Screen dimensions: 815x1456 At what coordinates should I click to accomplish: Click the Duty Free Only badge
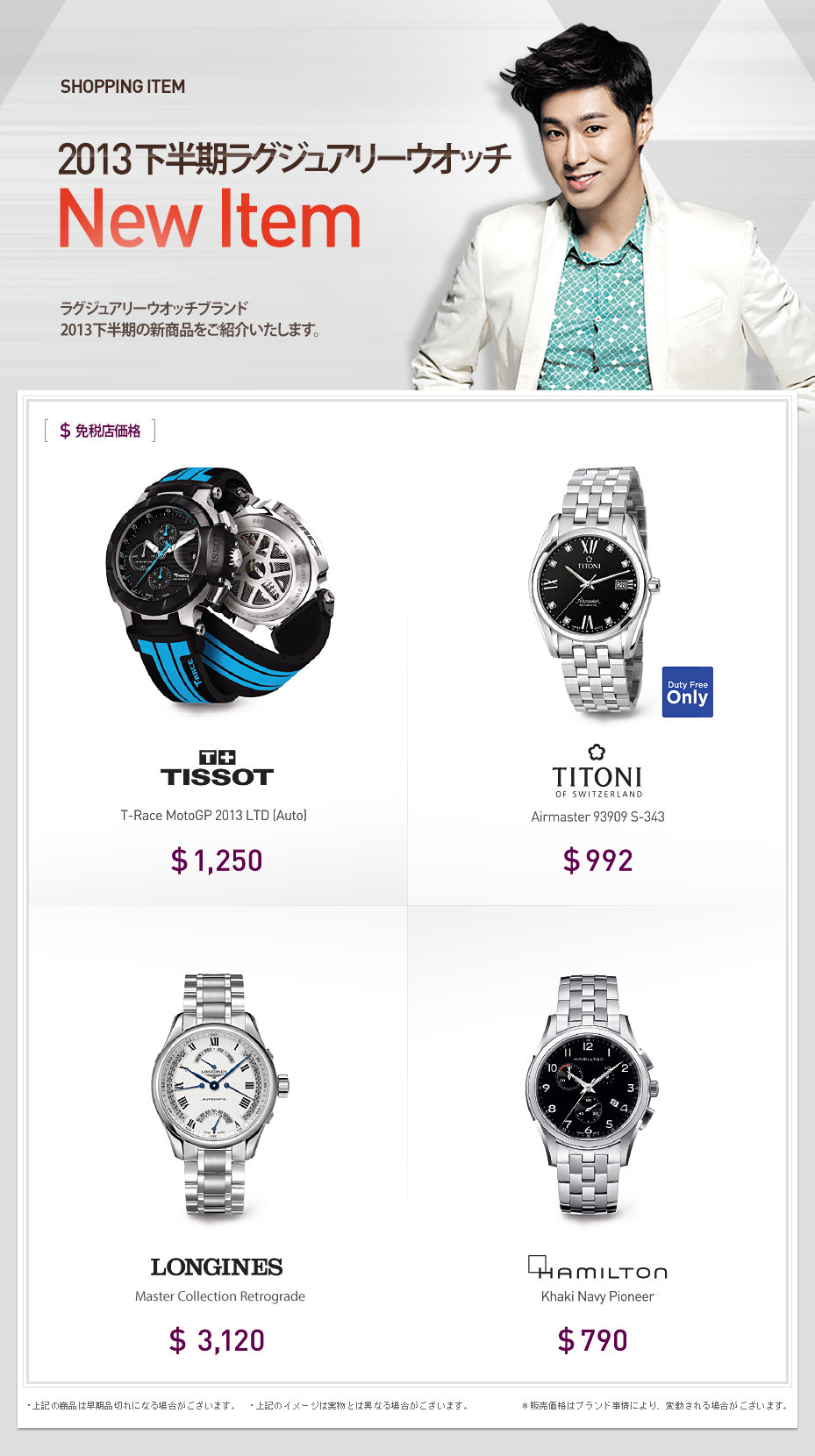[688, 692]
